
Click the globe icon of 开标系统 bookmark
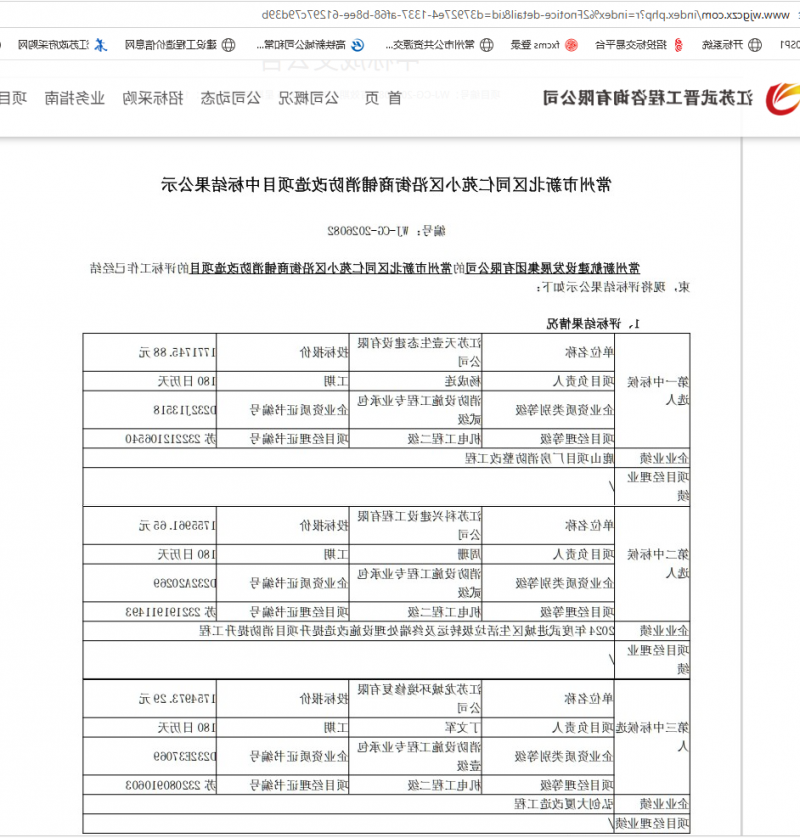click(755, 45)
